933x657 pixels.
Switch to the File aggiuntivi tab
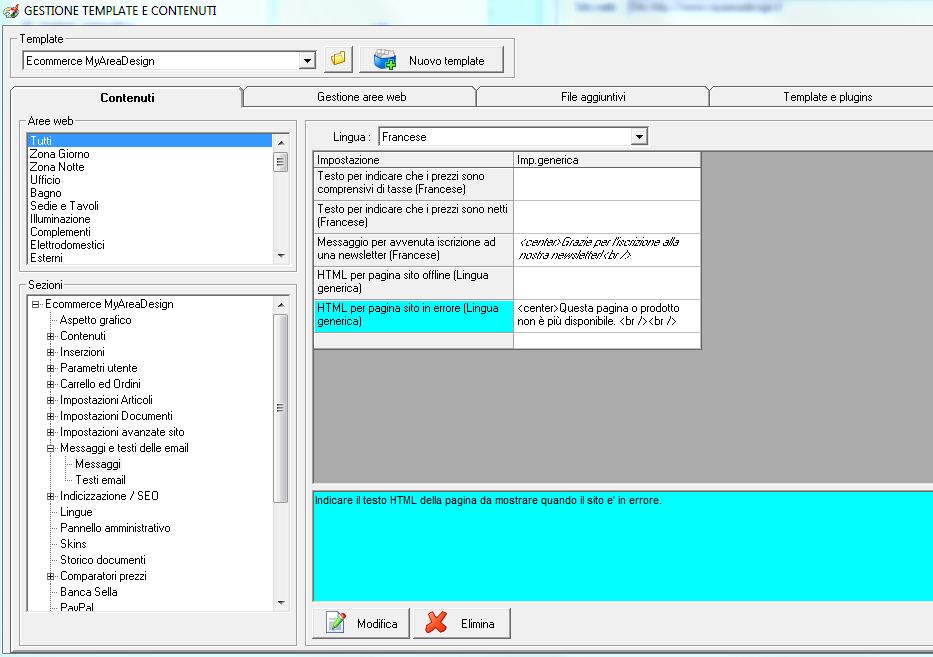coord(593,97)
